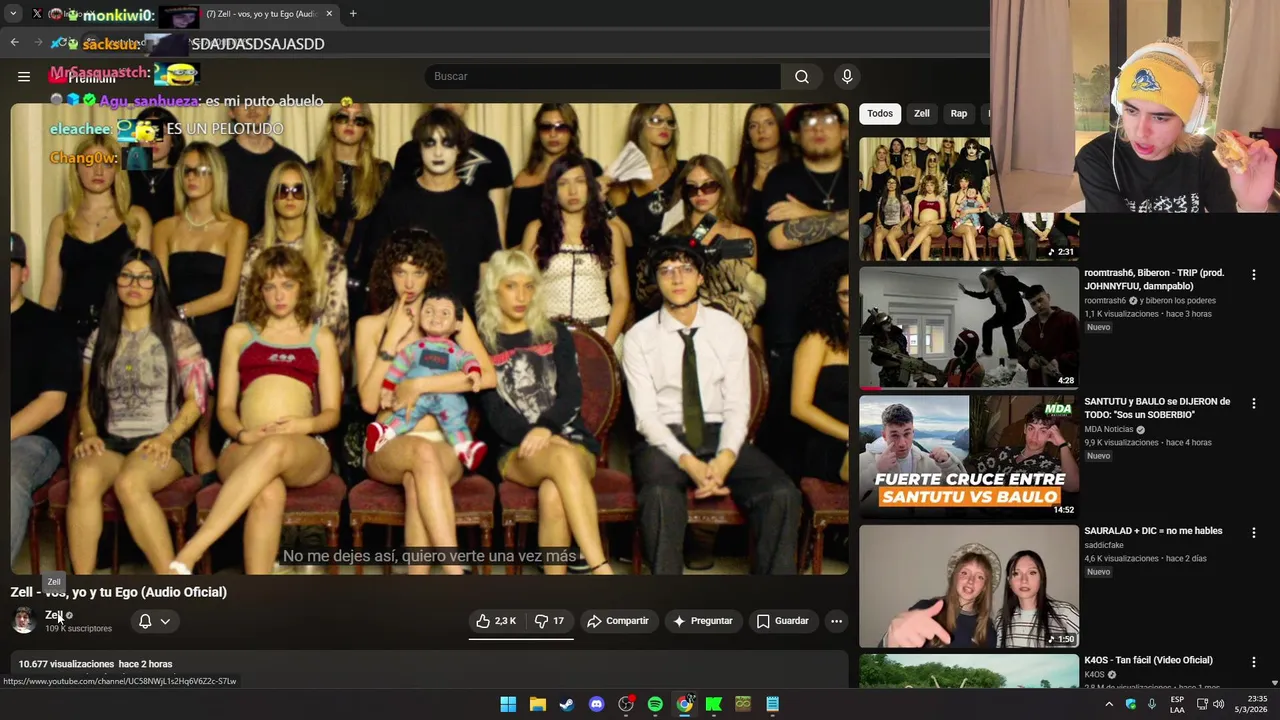The width and height of the screenshot is (1280, 720).
Task: Expand notification options chevron beside the bell
Action: (165, 621)
